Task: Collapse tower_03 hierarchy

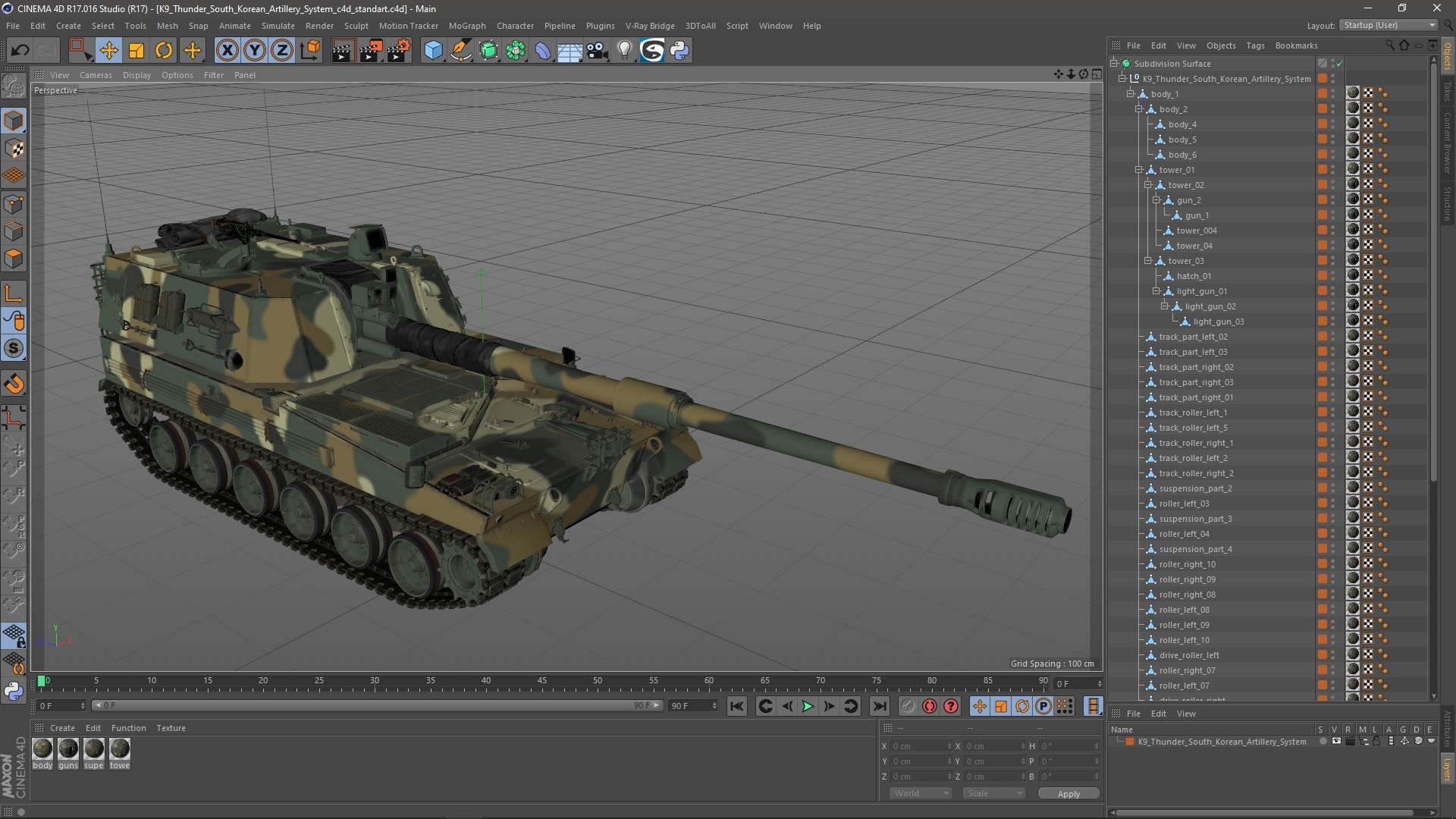Action: click(x=1148, y=261)
